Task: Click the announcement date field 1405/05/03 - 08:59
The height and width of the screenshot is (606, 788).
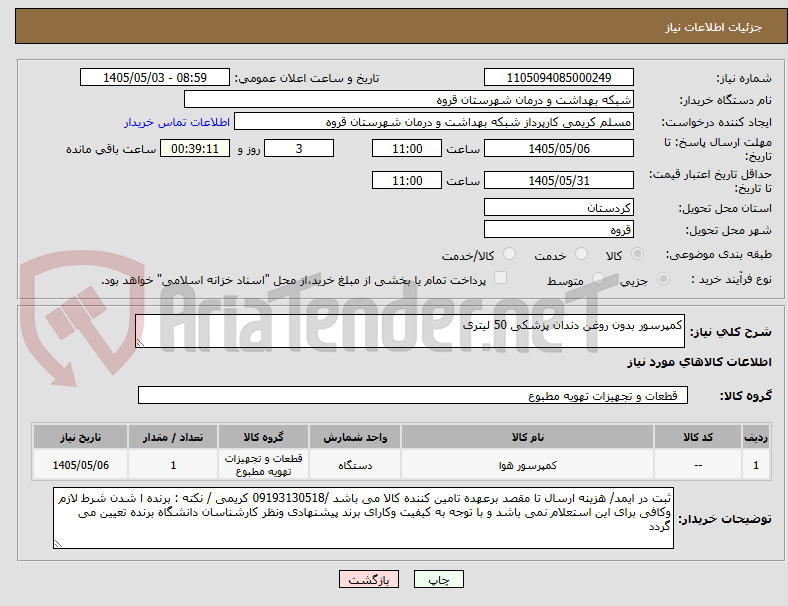Action: point(155,77)
